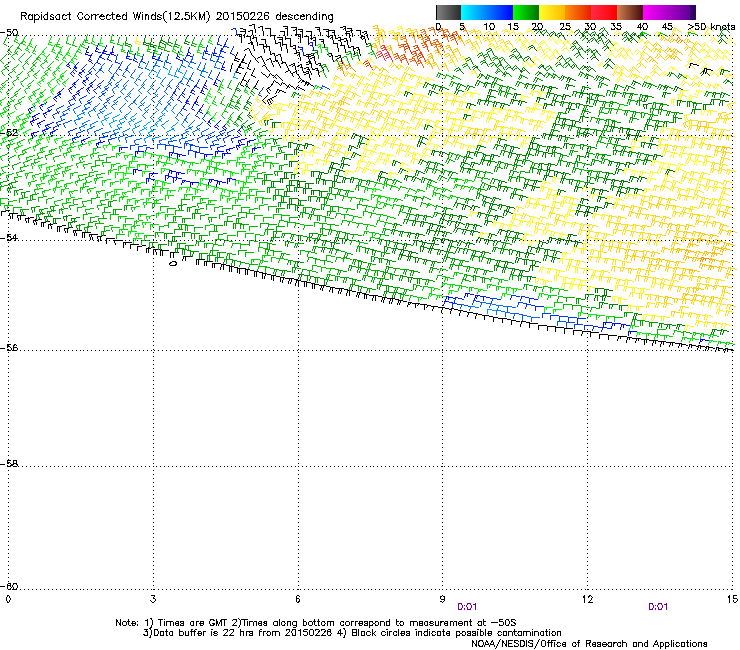This screenshot has width=740, height=650.
Task: Click the longitude axis label '12'
Action: (x=587, y=599)
